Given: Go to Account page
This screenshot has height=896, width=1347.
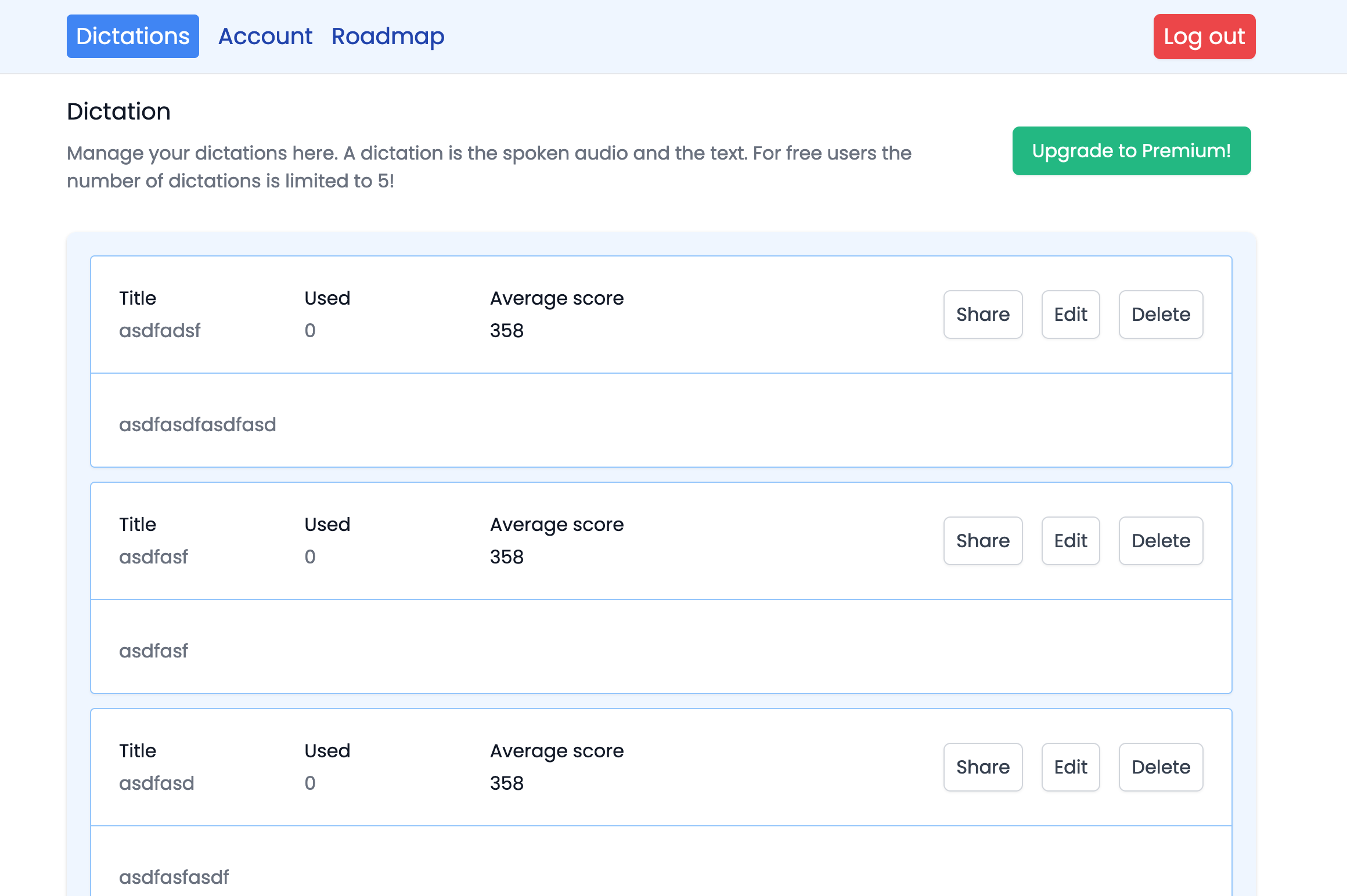Looking at the screenshot, I should pyautogui.click(x=265, y=36).
